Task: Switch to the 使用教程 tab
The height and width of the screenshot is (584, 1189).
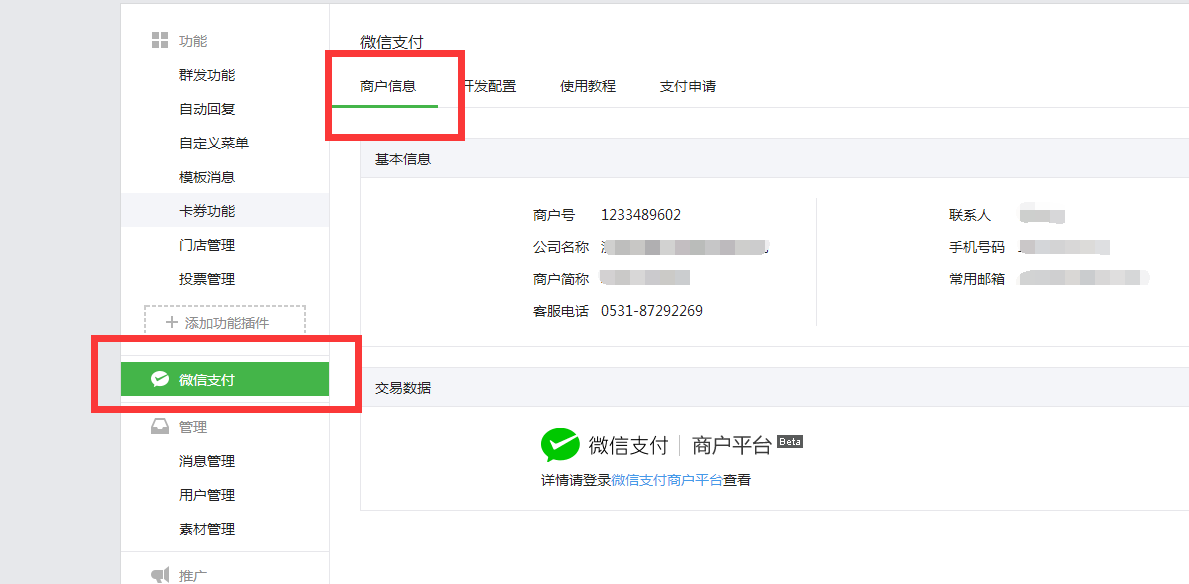Action: [588, 87]
